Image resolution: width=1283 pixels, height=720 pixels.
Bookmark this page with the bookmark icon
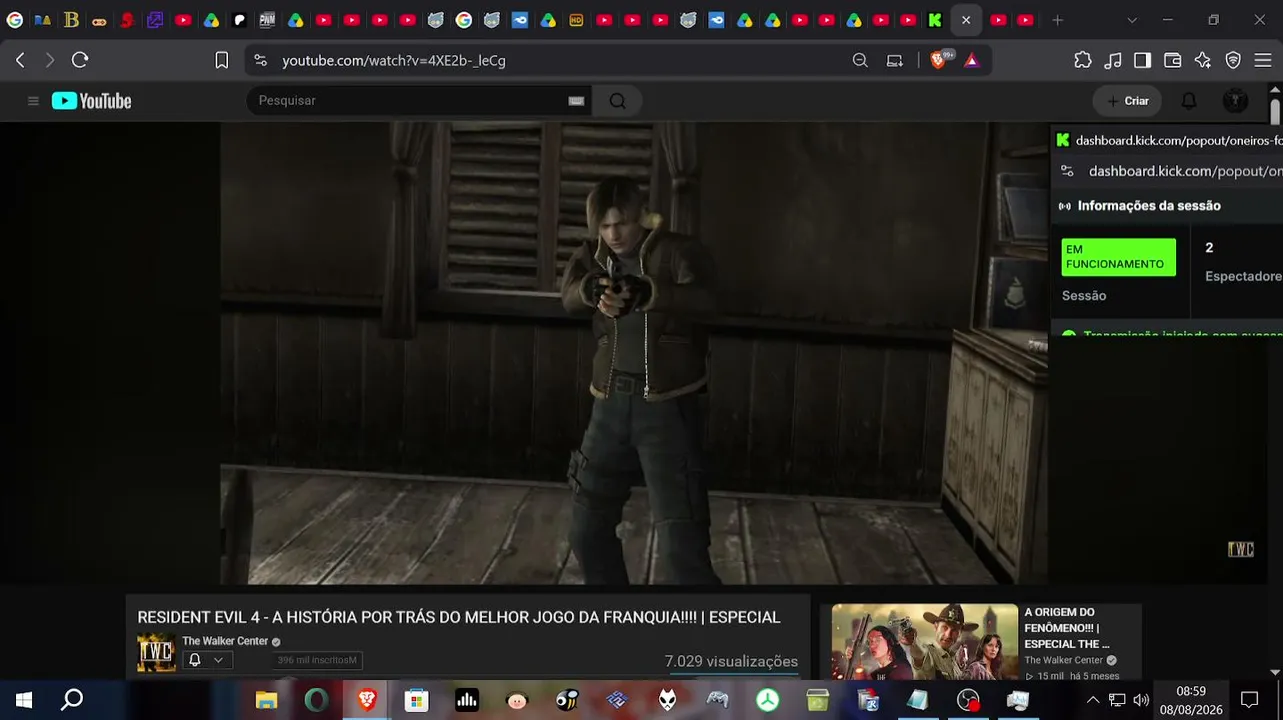pyautogui.click(x=222, y=60)
